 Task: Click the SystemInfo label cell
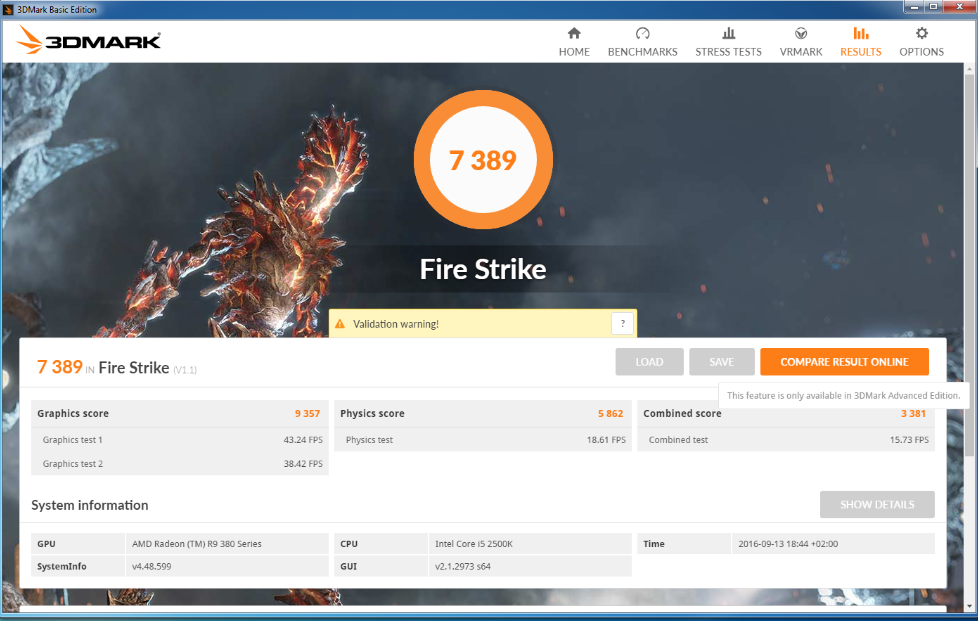tap(78, 566)
